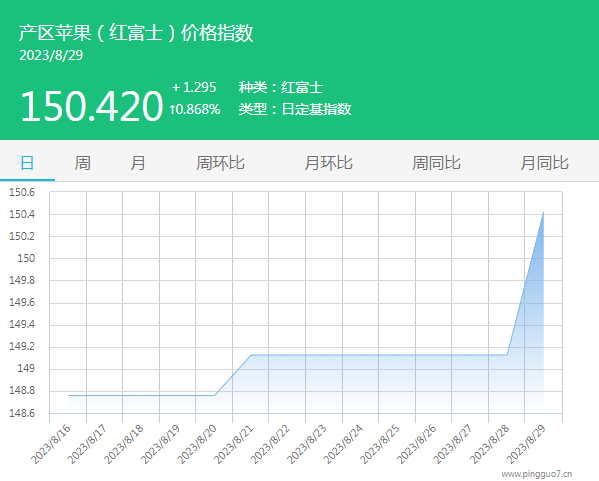
Task: Click the chart peak on 2023/8/29
Action: pyautogui.click(x=543, y=212)
